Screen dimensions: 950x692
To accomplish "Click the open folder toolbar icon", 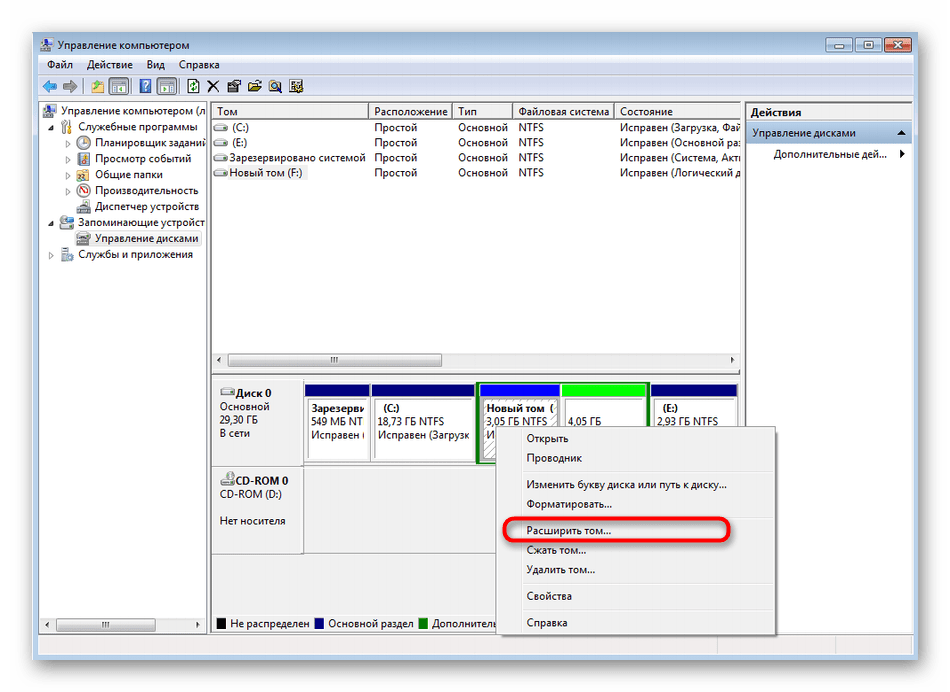I will (x=254, y=86).
